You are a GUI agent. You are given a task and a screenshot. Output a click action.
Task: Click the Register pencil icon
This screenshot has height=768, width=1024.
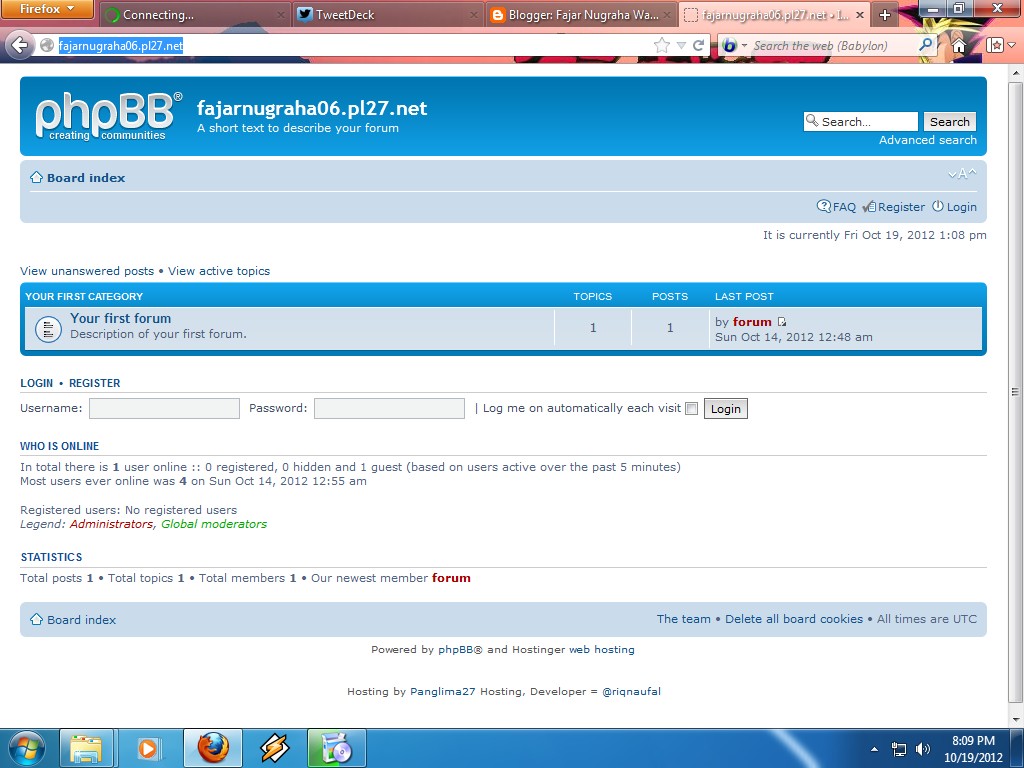tap(869, 206)
